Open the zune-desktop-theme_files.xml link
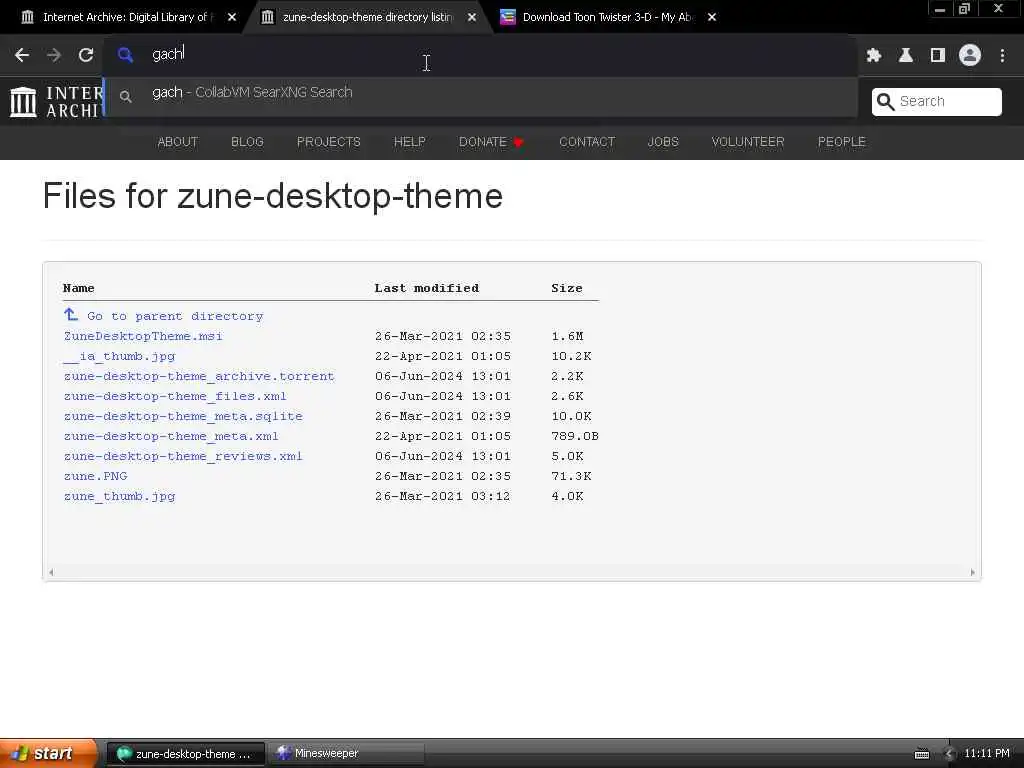The height and width of the screenshot is (768, 1024). pos(175,396)
